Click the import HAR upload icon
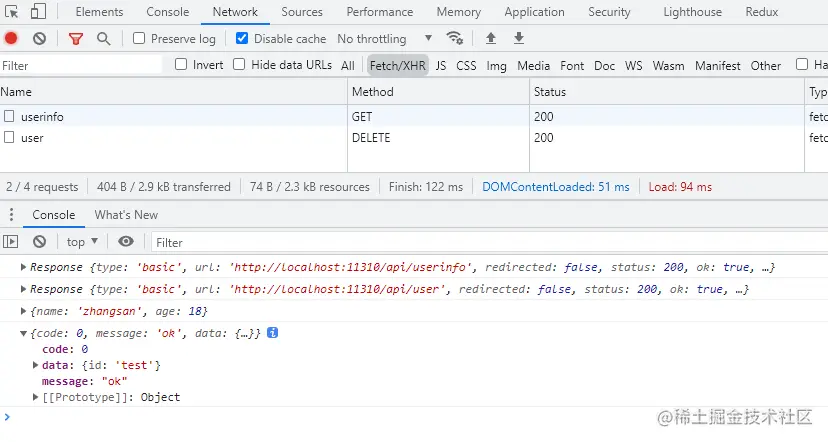Viewport: 828px width, 442px height. tap(491, 39)
